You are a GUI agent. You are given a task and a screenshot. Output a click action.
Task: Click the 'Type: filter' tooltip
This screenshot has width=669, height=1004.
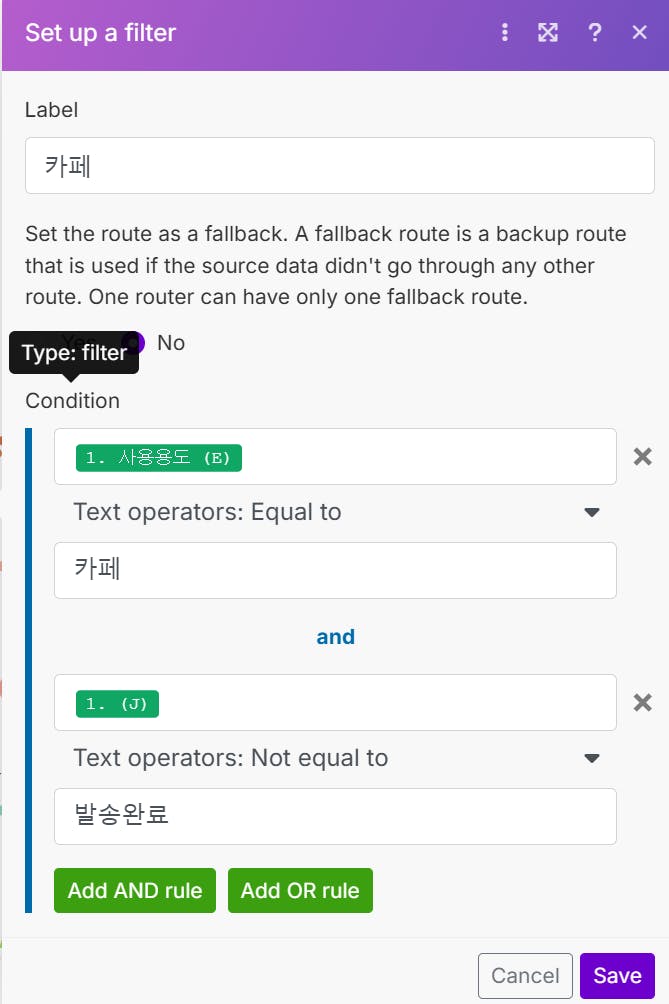(x=74, y=353)
